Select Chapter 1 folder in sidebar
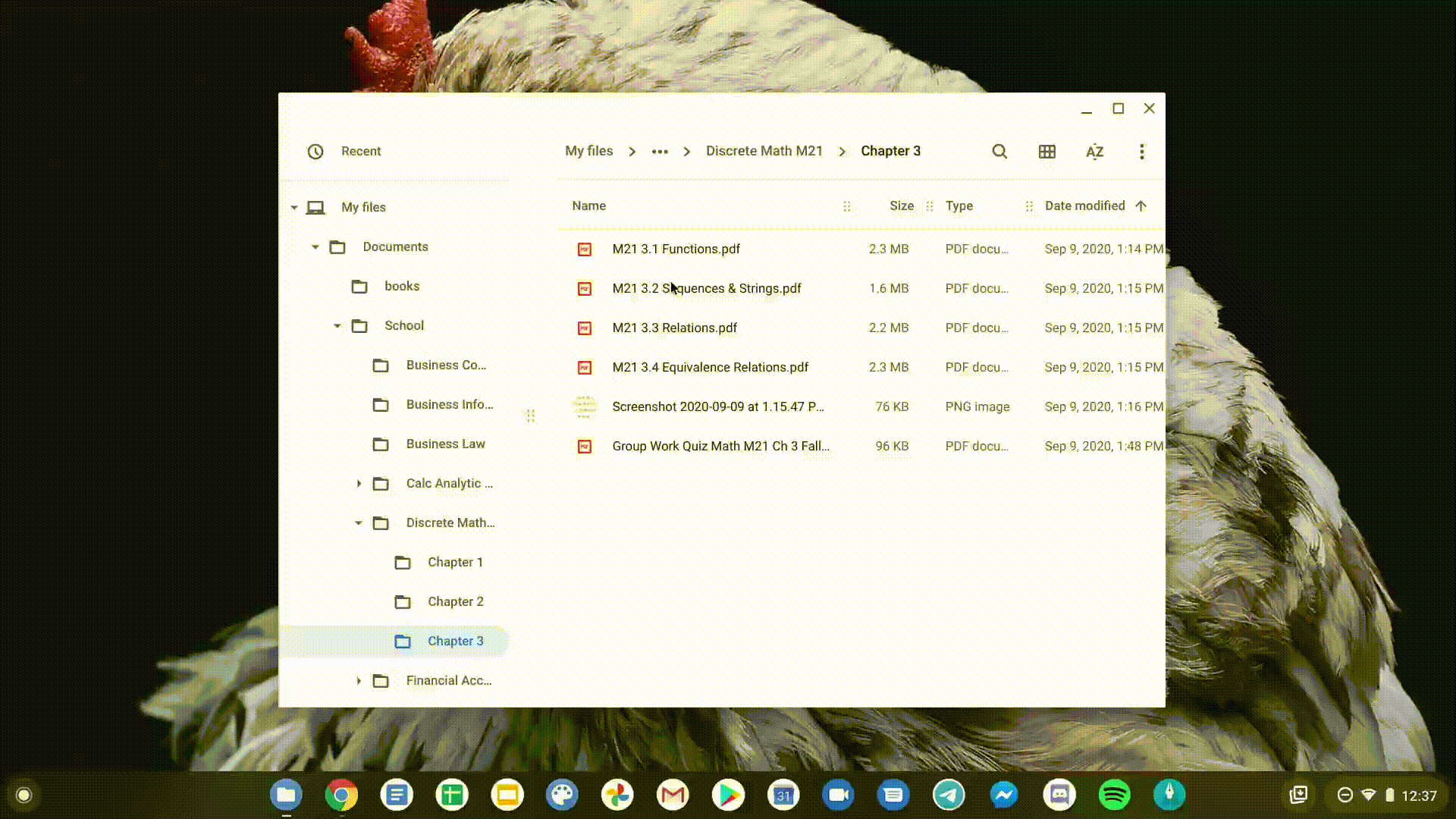The width and height of the screenshot is (1456, 819). click(x=394, y=563)
